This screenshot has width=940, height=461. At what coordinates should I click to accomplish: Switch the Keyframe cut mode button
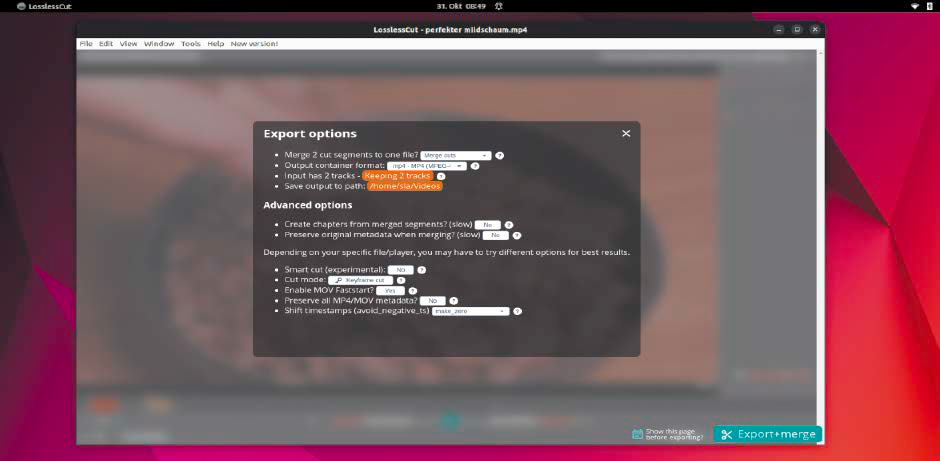(360, 280)
